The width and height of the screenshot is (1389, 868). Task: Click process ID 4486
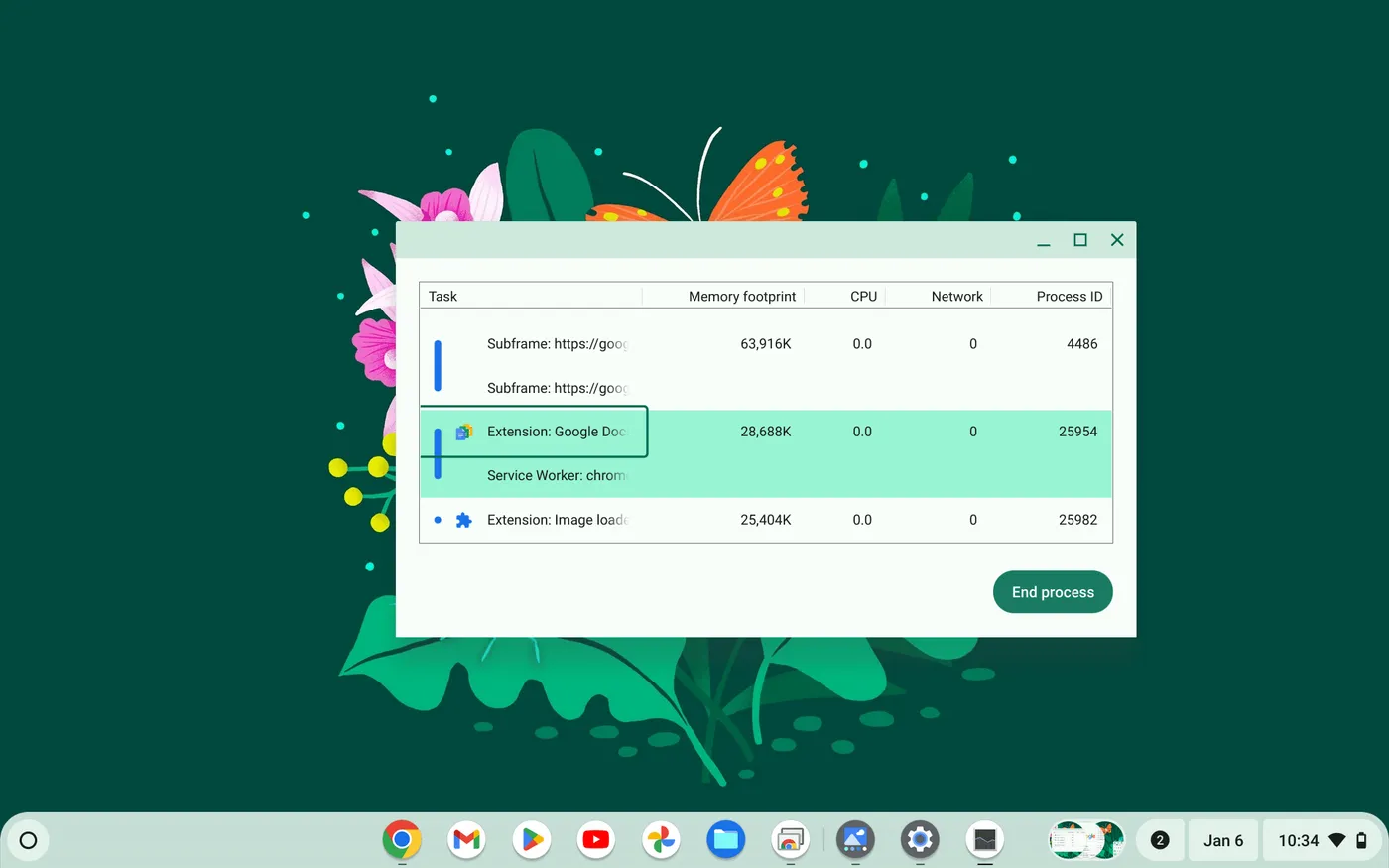tap(1082, 344)
